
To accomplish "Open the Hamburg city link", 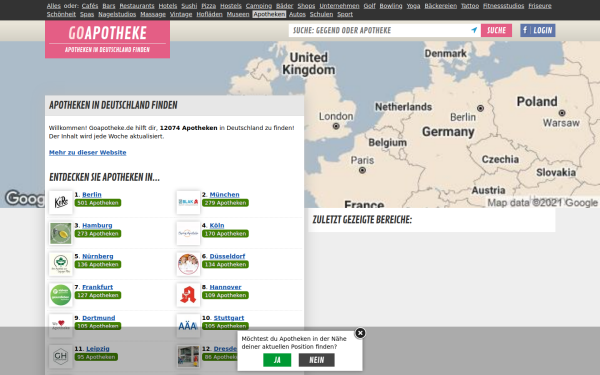I will pos(97,225).
